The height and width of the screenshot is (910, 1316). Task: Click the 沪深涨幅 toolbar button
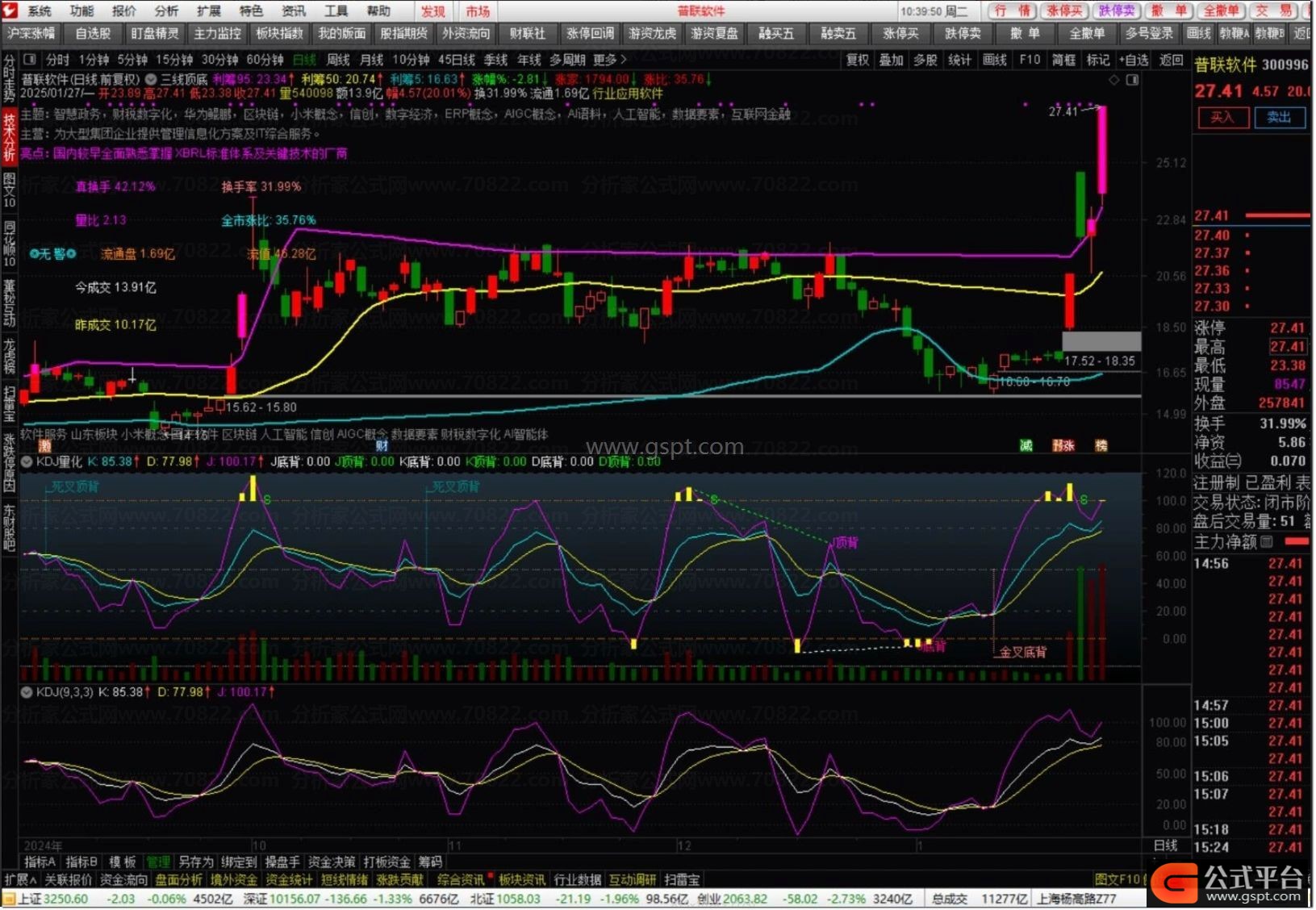[31, 33]
